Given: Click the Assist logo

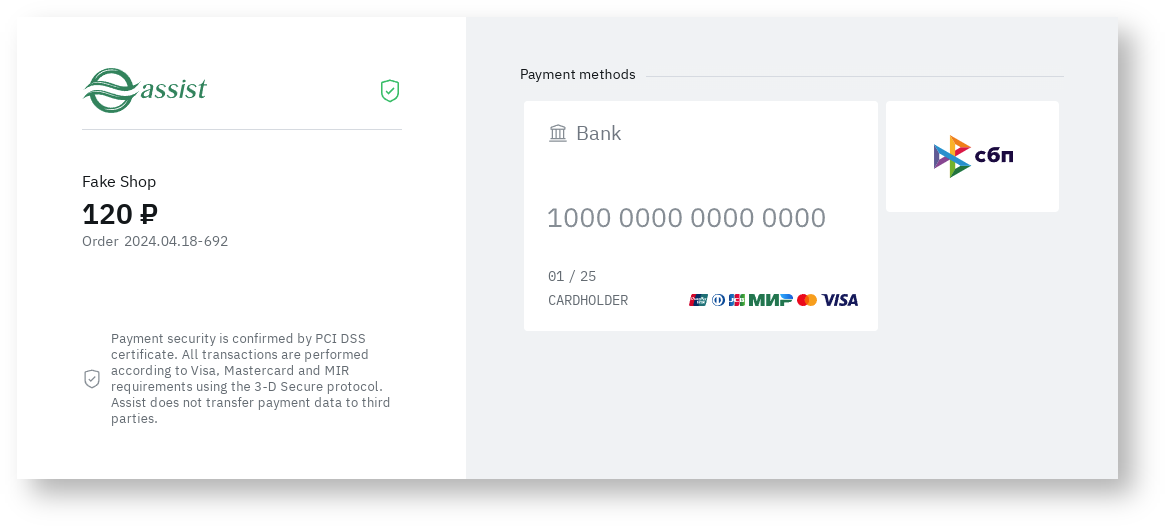Looking at the screenshot, I should tap(145, 91).
